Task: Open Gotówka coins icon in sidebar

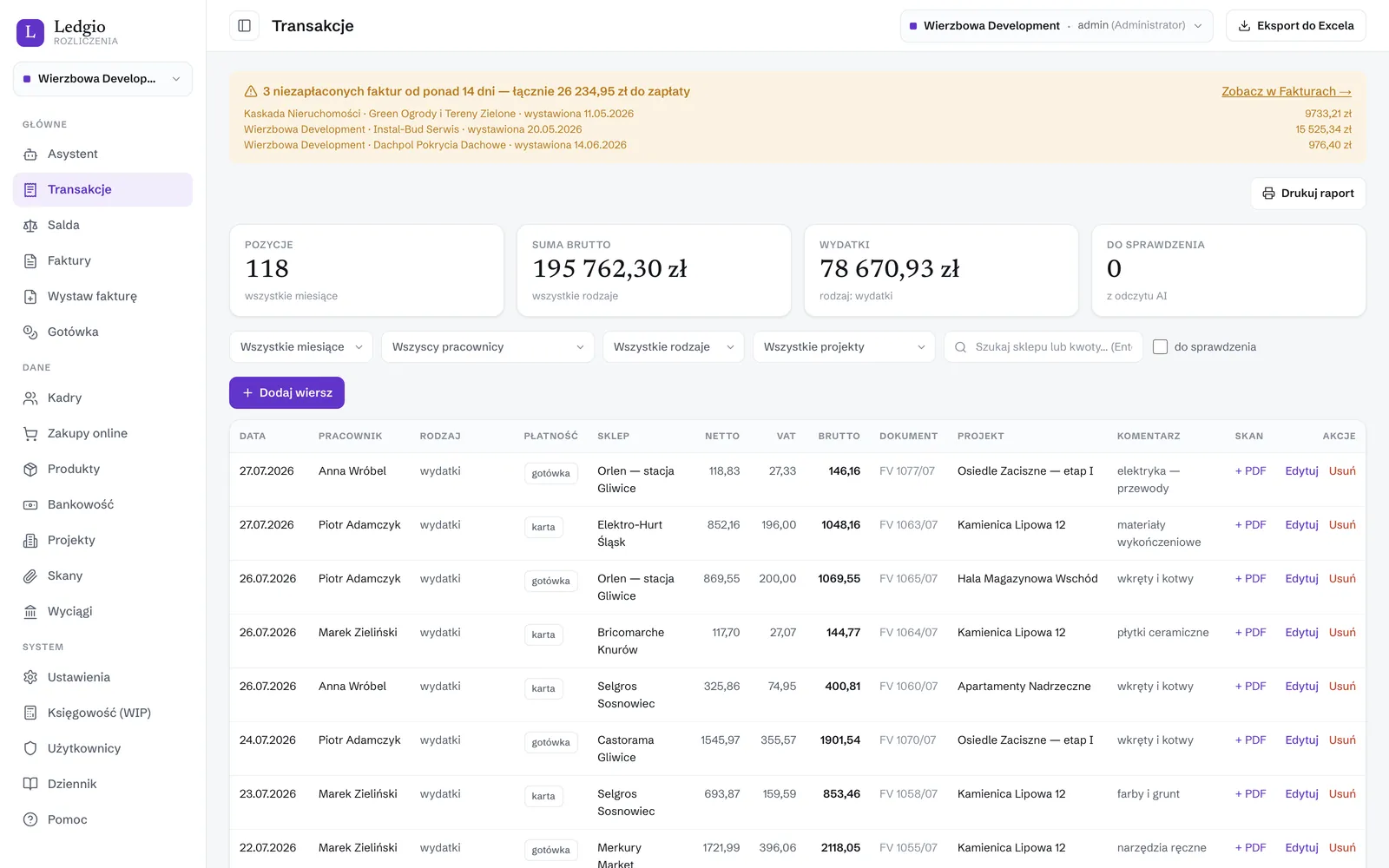Action: (x=30, y=332)
